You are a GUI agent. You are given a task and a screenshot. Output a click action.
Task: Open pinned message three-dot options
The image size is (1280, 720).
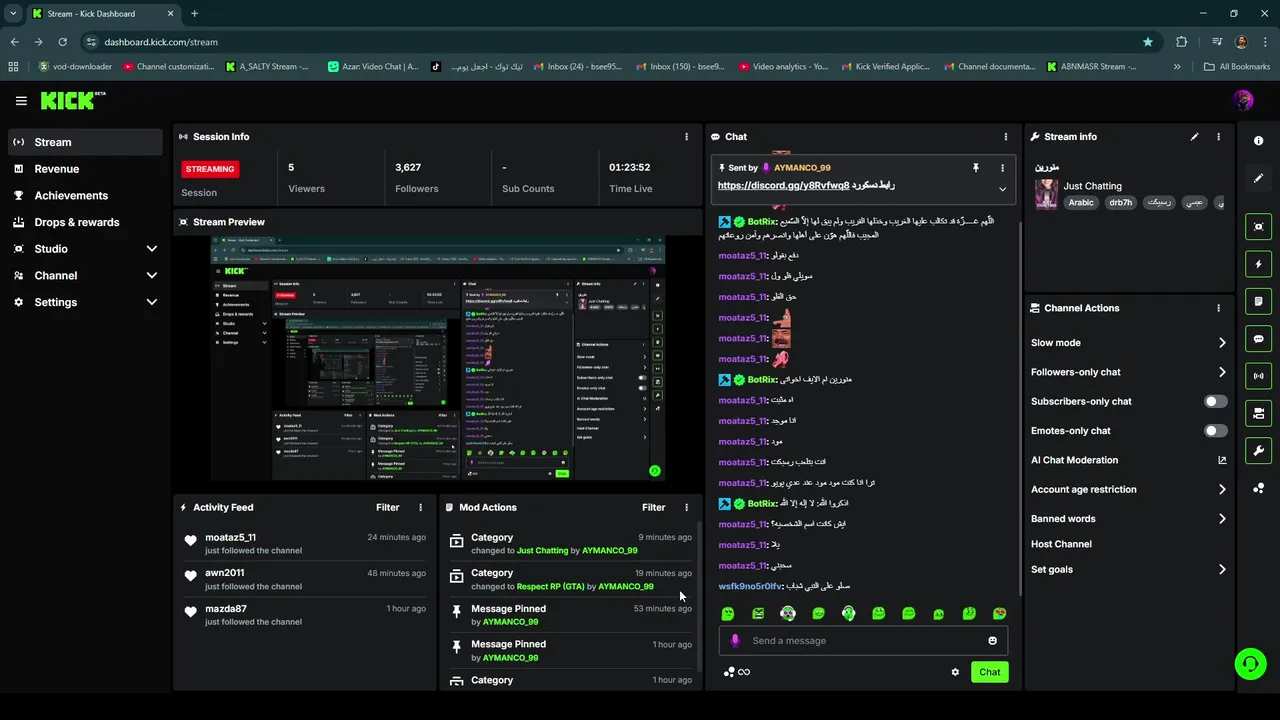tap(1002, 168)
